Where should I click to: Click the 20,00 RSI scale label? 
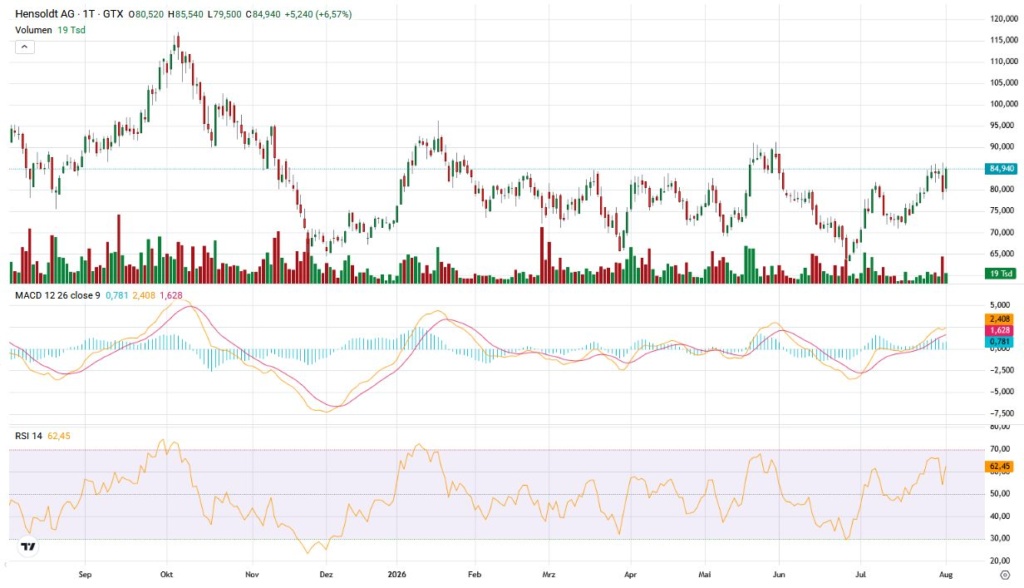(1000, 561)
